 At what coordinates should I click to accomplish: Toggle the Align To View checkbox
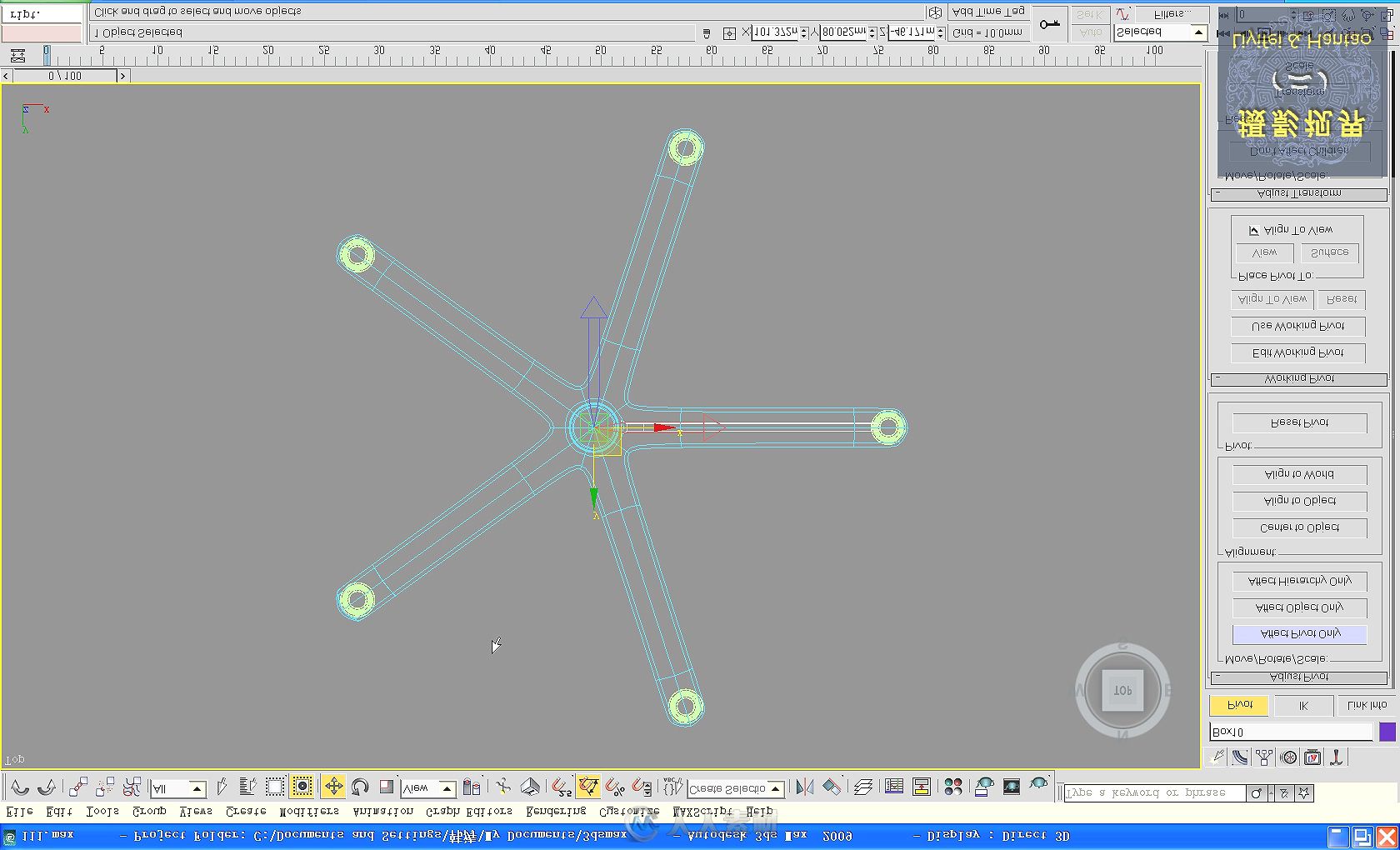tap(1254, 230)
